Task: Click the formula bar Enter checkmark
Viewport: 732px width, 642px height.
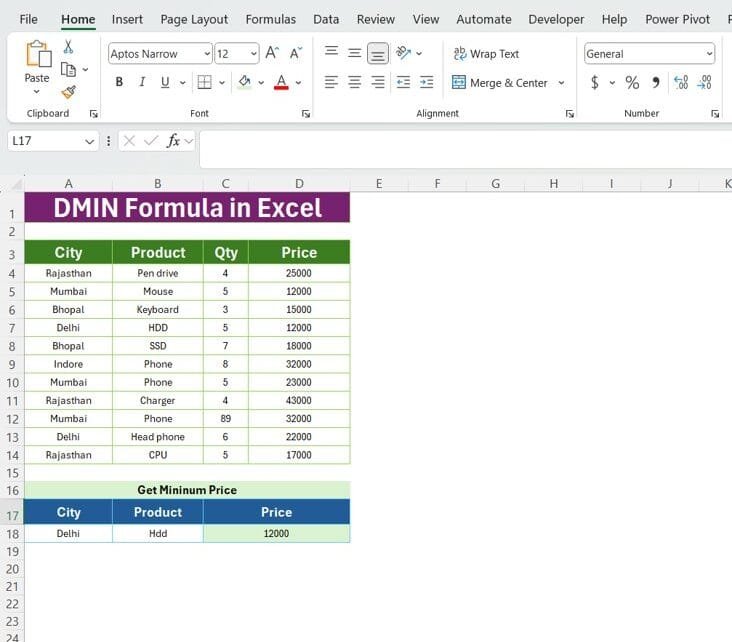Action: tap(151, 141)
